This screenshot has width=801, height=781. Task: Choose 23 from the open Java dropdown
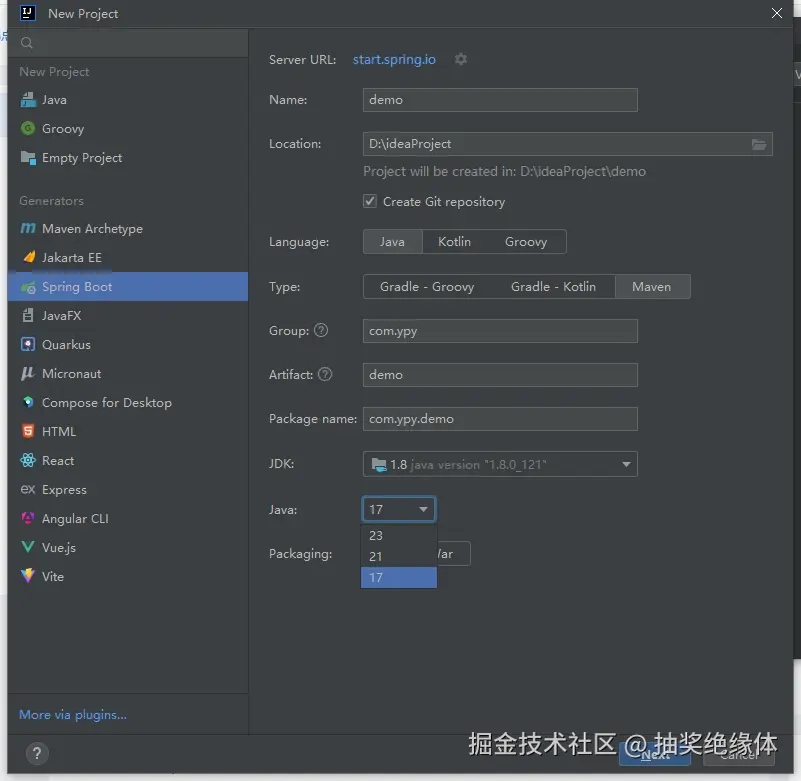[x=398, y=535]
